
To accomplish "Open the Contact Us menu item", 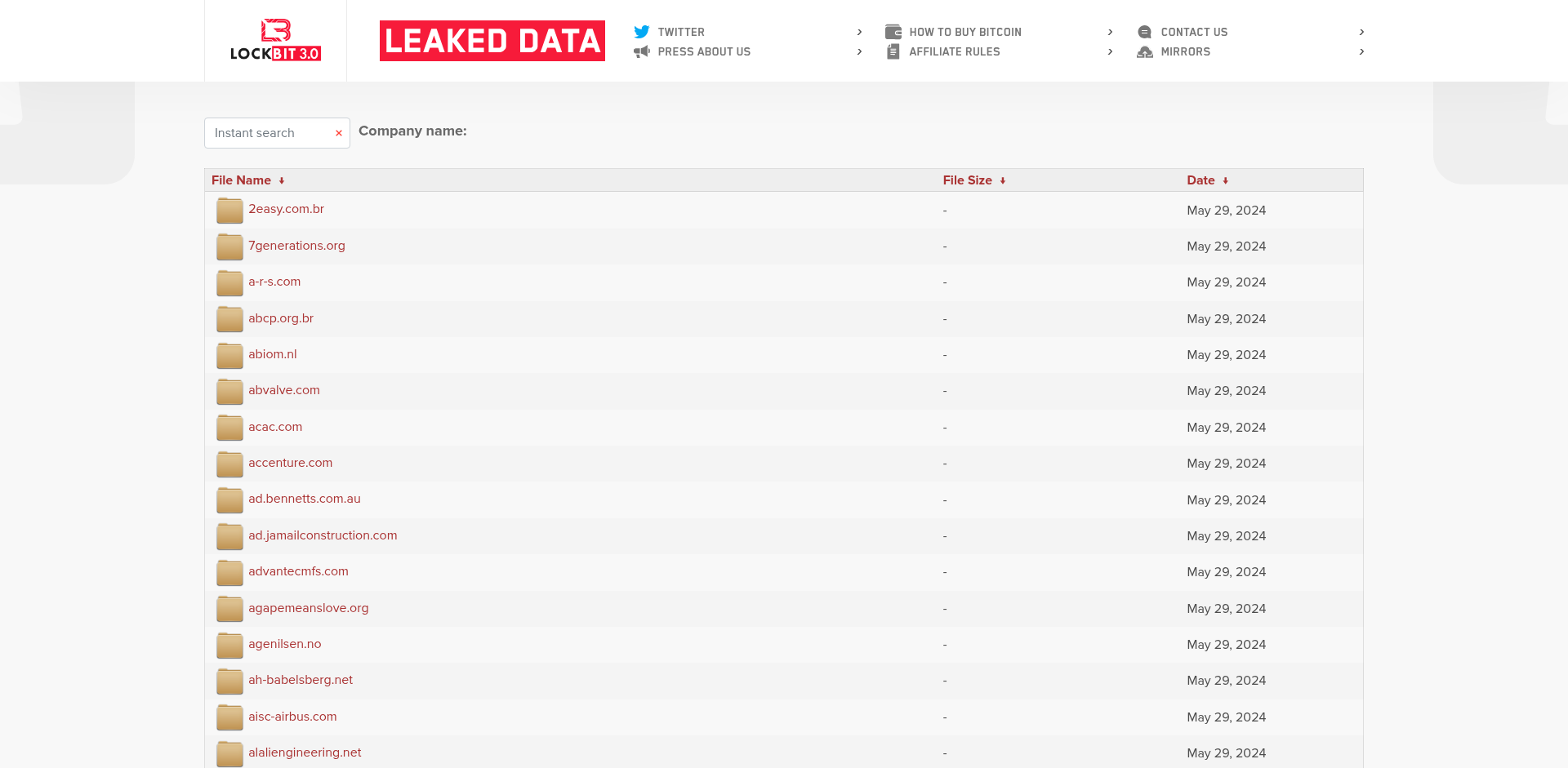I will (x=1194, y=32).
